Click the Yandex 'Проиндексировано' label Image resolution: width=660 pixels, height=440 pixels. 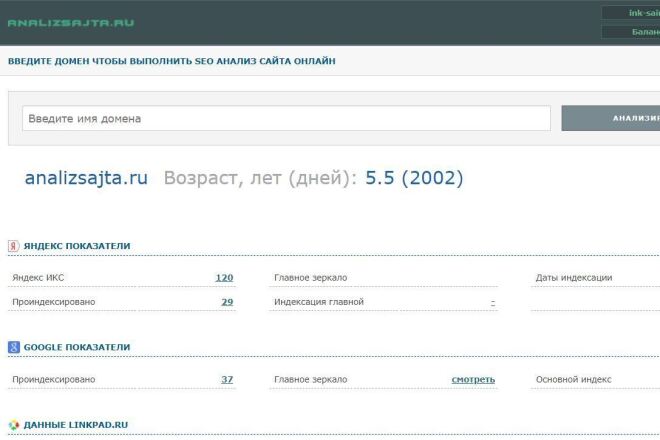pos(54,302)
